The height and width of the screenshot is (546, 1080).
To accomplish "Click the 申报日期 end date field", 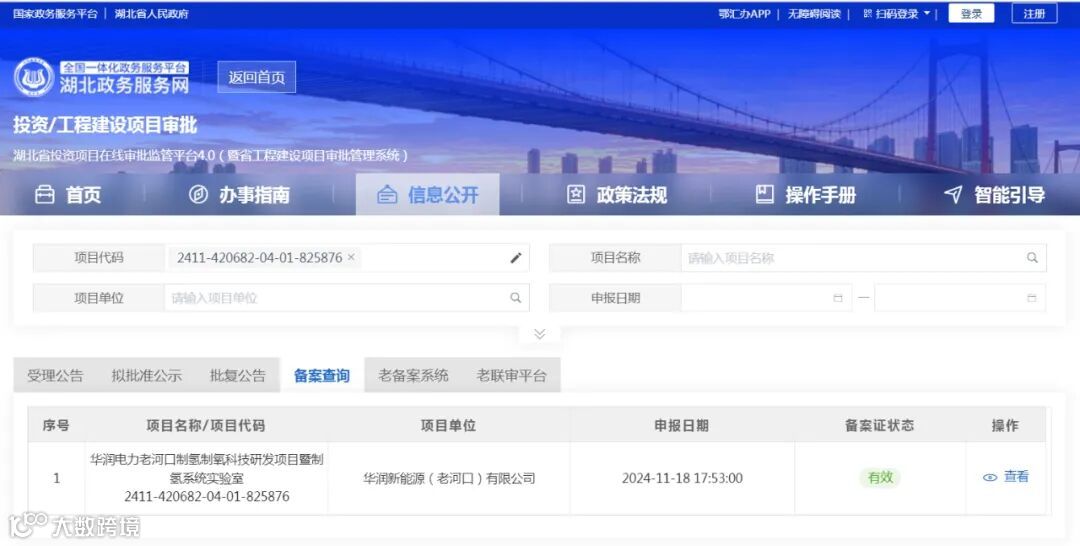I will point(960,297).
